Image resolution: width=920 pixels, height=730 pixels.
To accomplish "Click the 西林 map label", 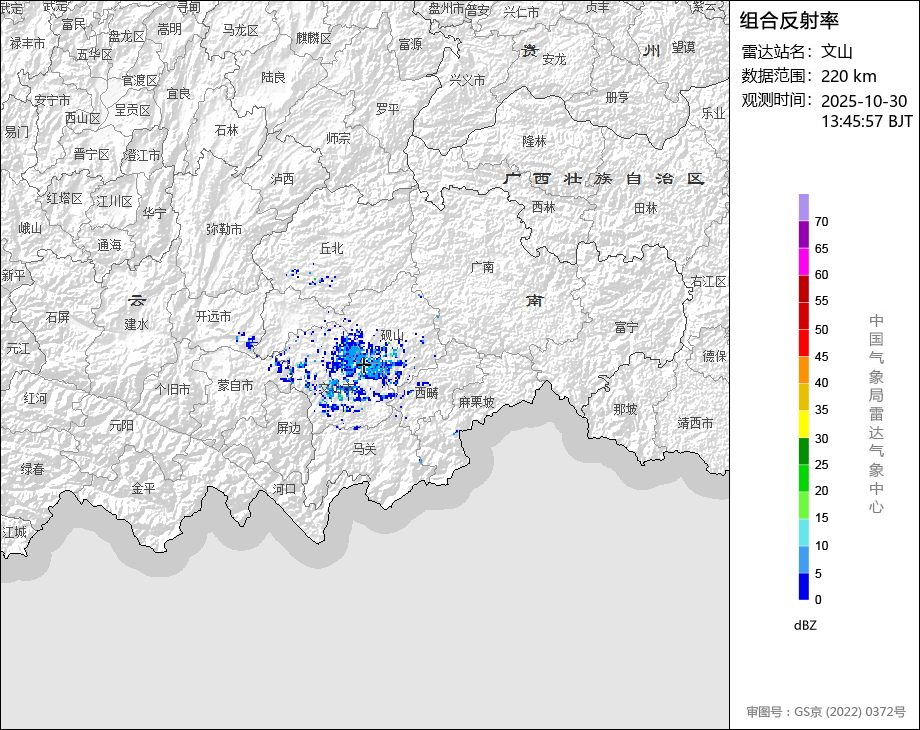I will (543, 207).
